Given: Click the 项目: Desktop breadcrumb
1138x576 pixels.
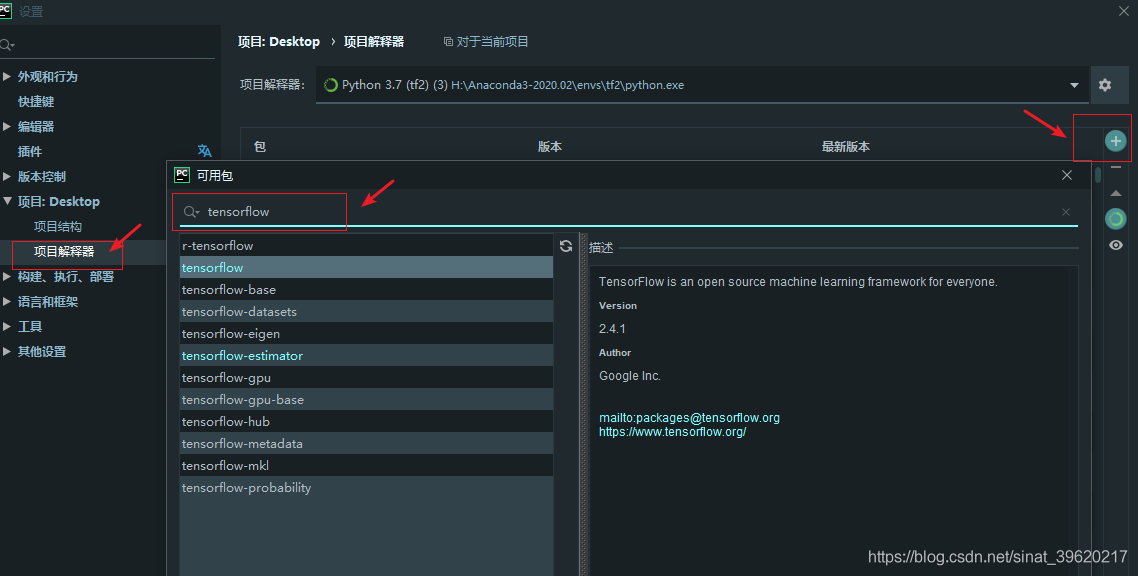Looking at the screenshot, I should pos(279,41).
